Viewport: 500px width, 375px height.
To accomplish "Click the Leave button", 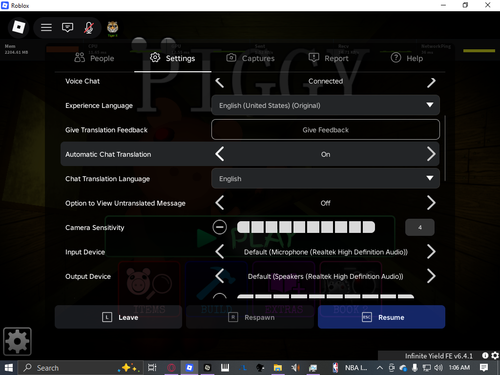I will (x=118, y=317).
